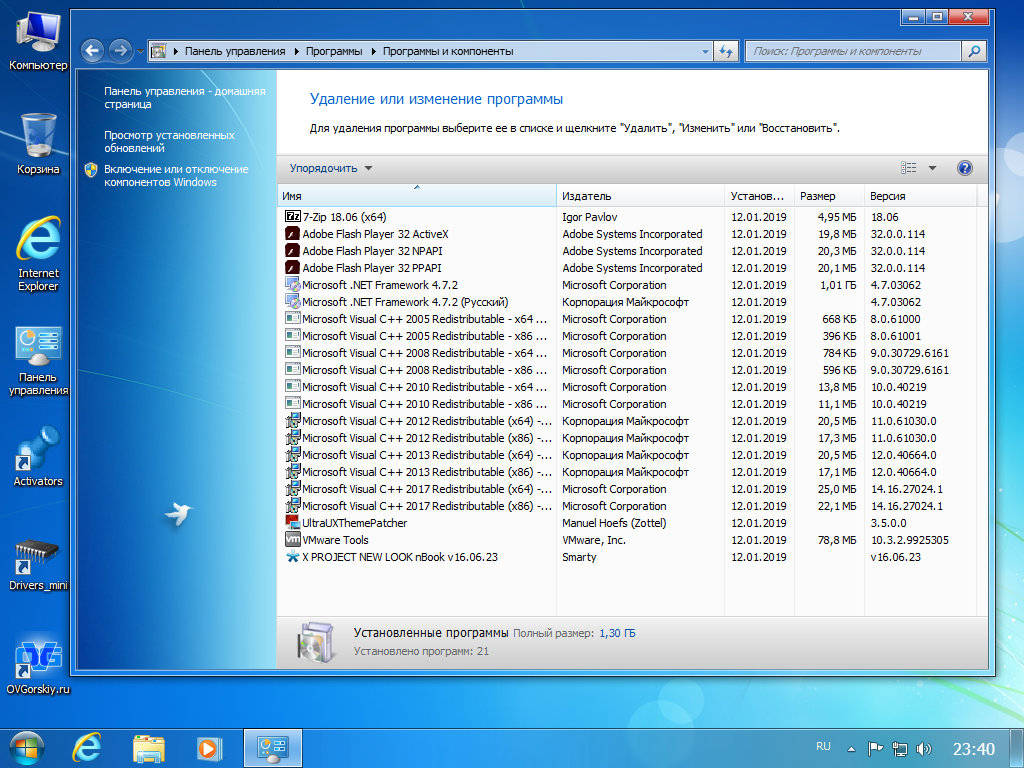Click the volume speaker tray icon
This screenshot has width=1024, height=768.
pos(924,748)
